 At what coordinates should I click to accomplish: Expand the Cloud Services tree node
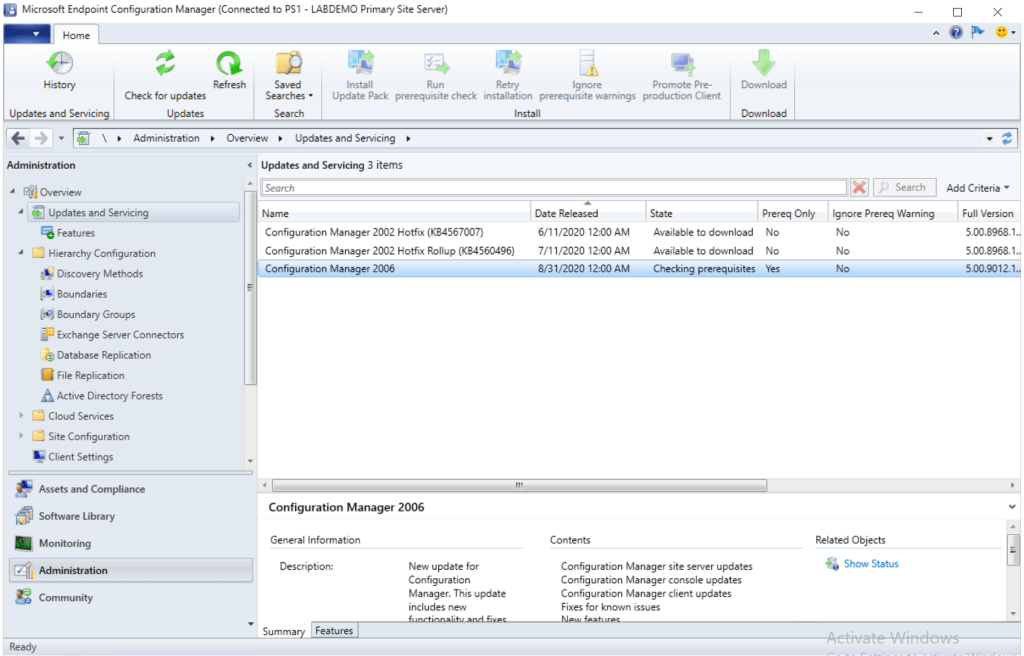point(22,416)
